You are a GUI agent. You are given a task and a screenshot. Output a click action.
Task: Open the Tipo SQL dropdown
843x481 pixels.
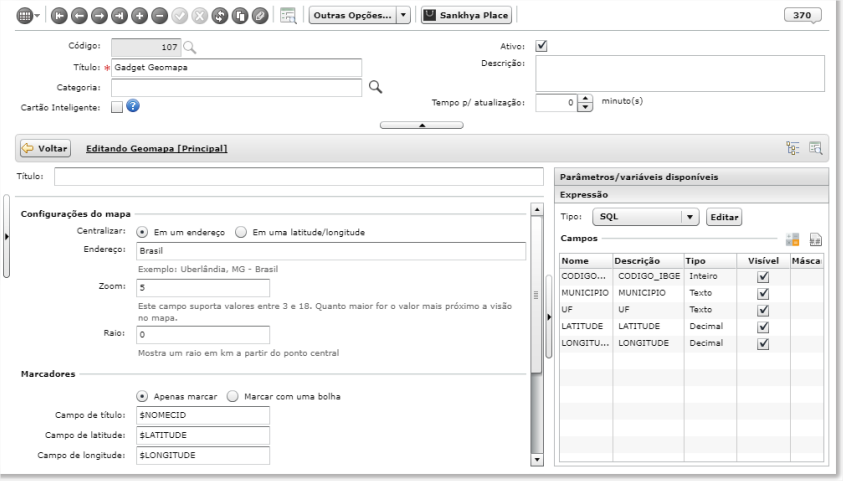[645, 217]
